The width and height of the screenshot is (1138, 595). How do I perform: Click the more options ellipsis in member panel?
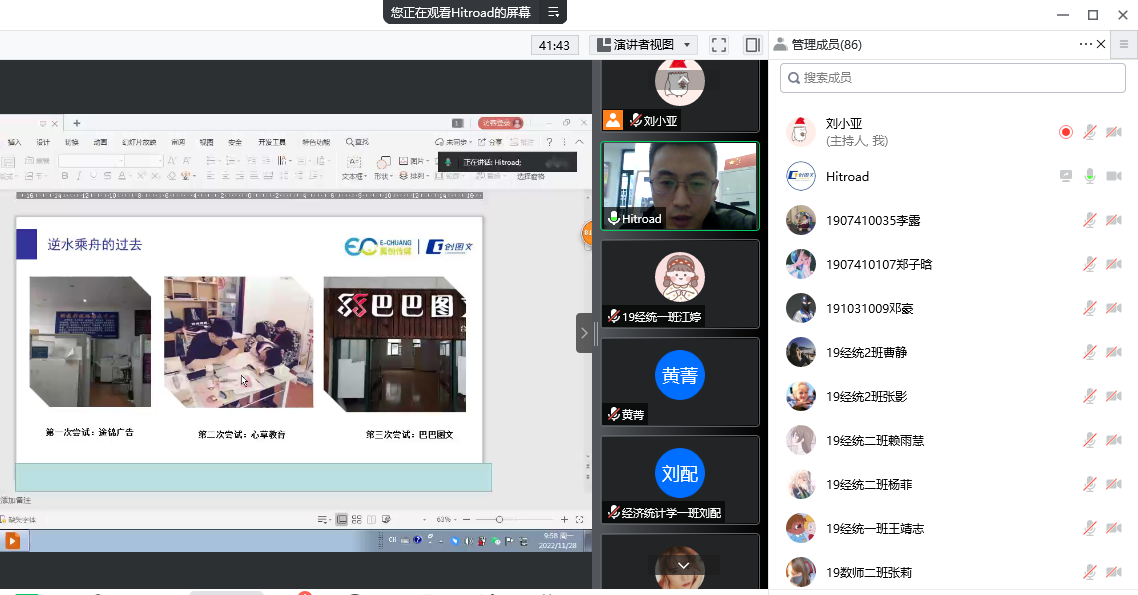pos(1085,44)
